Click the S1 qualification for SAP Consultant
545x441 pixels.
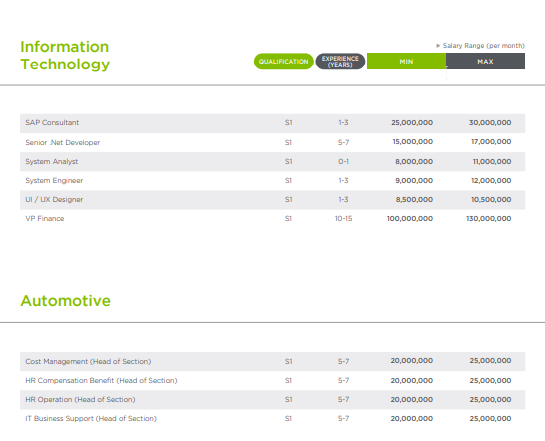(x=288, y=123)
